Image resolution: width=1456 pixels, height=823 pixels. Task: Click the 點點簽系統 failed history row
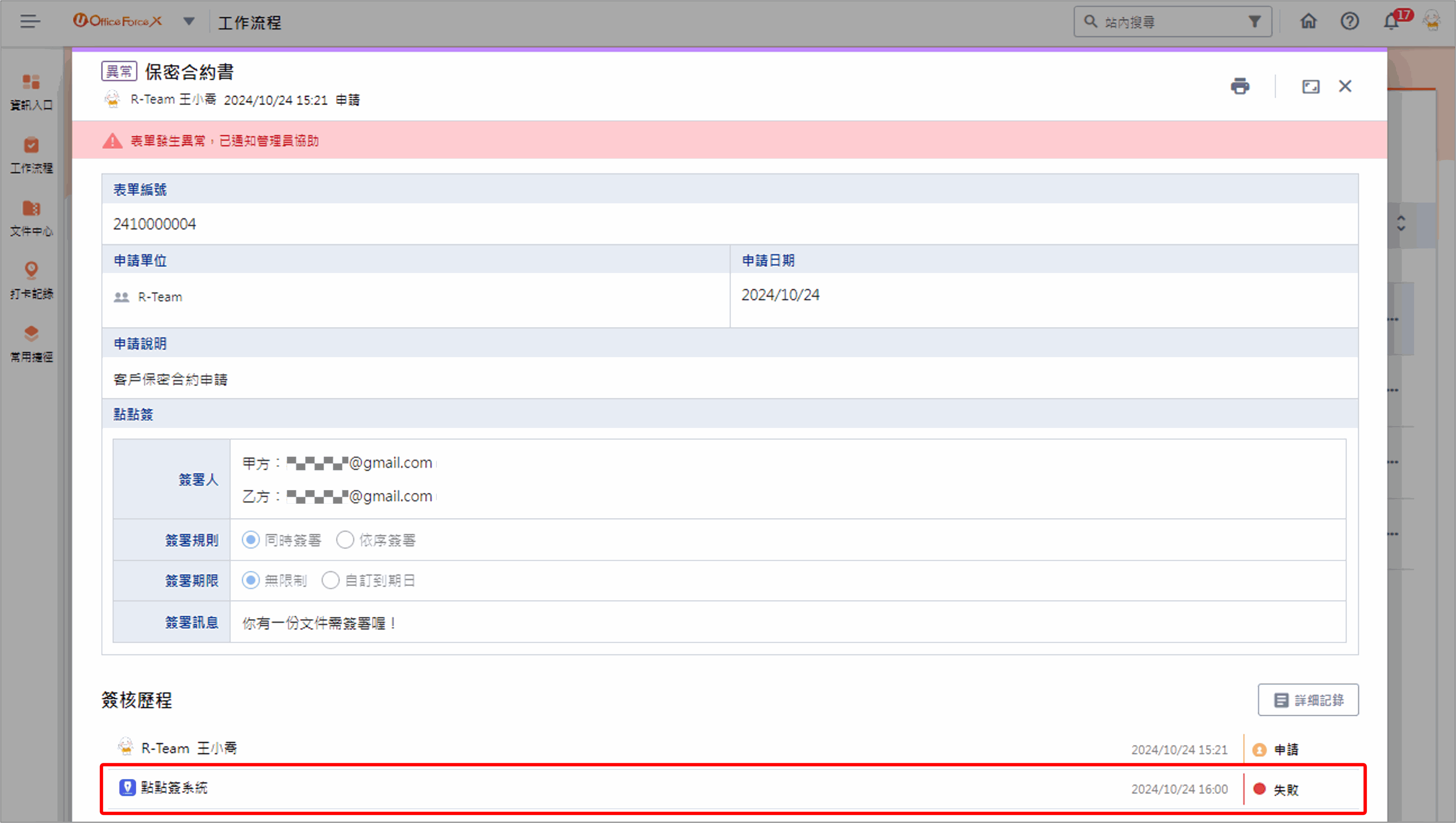click(733, 789)
